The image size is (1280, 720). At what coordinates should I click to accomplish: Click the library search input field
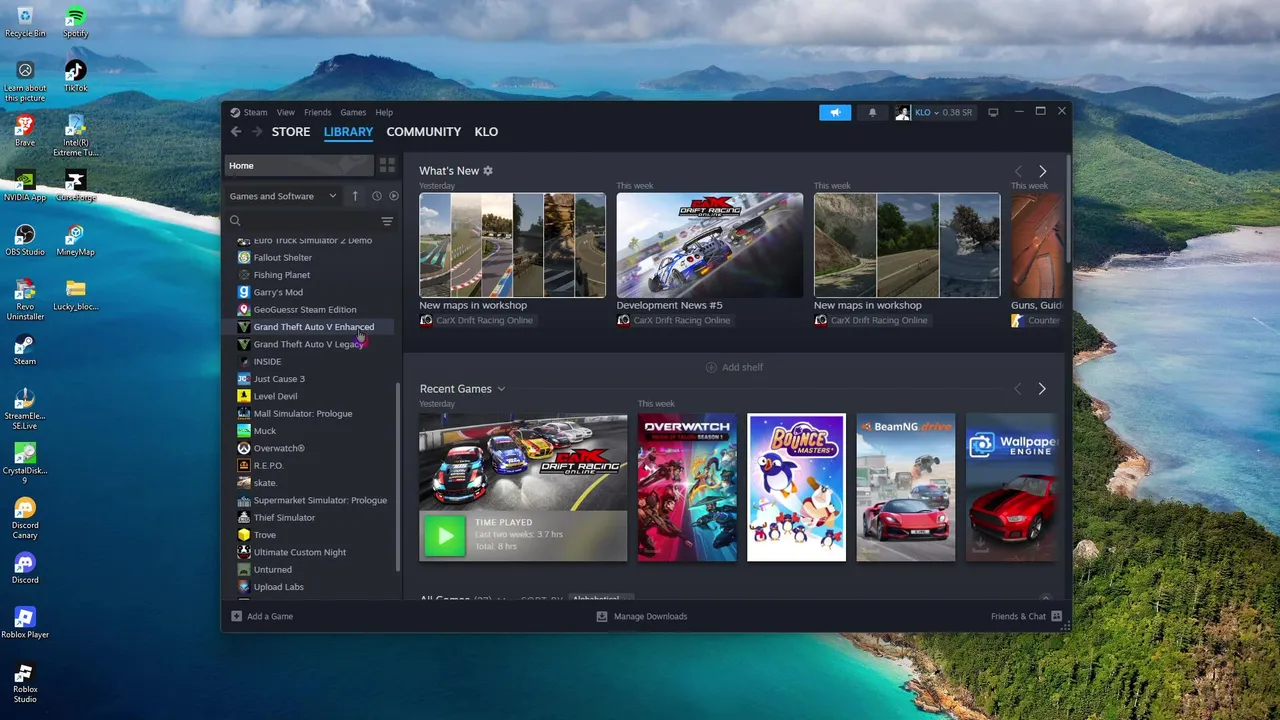click(309, 221)
